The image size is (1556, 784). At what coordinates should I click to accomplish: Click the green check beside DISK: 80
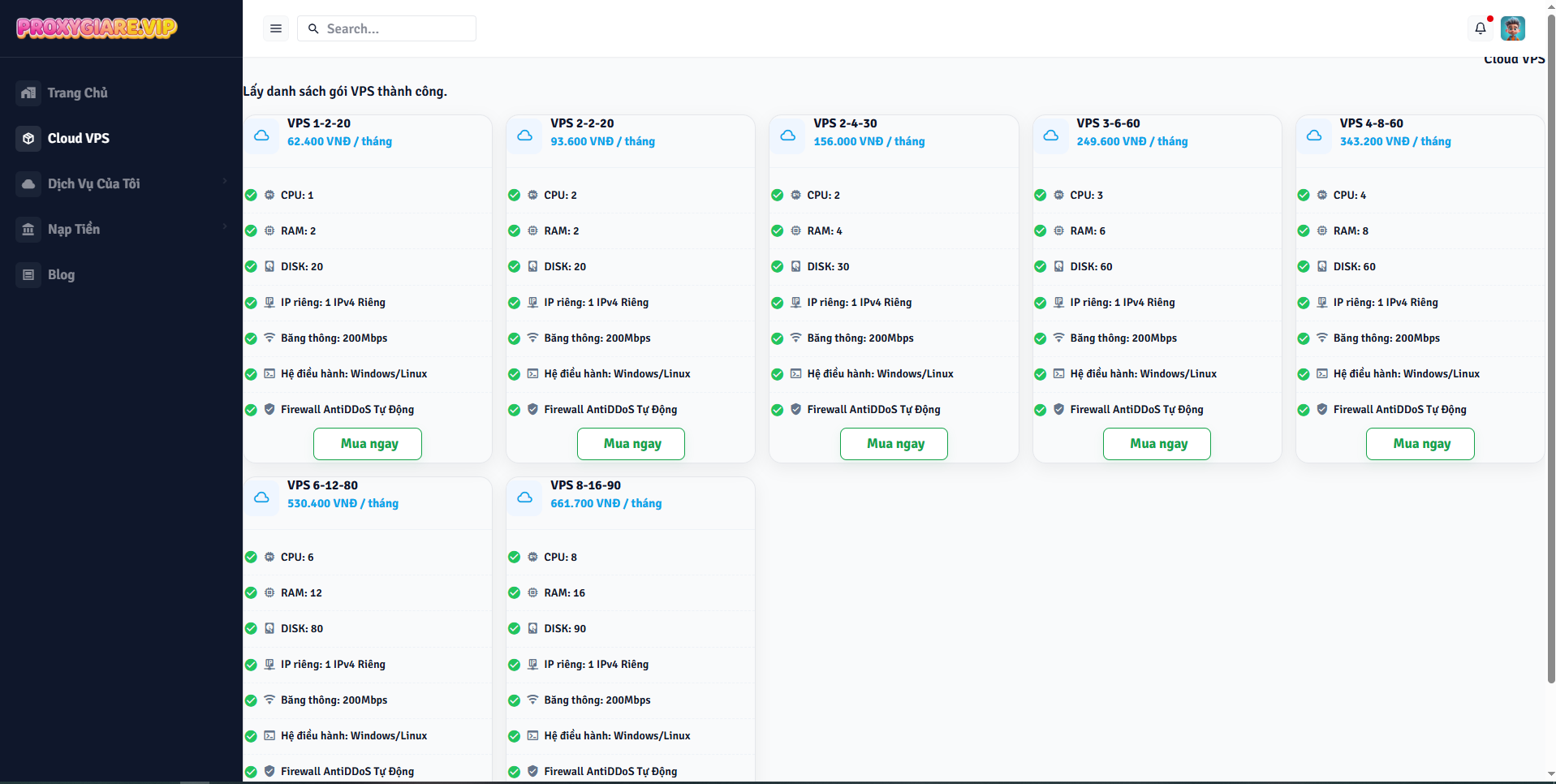(251, 628)
